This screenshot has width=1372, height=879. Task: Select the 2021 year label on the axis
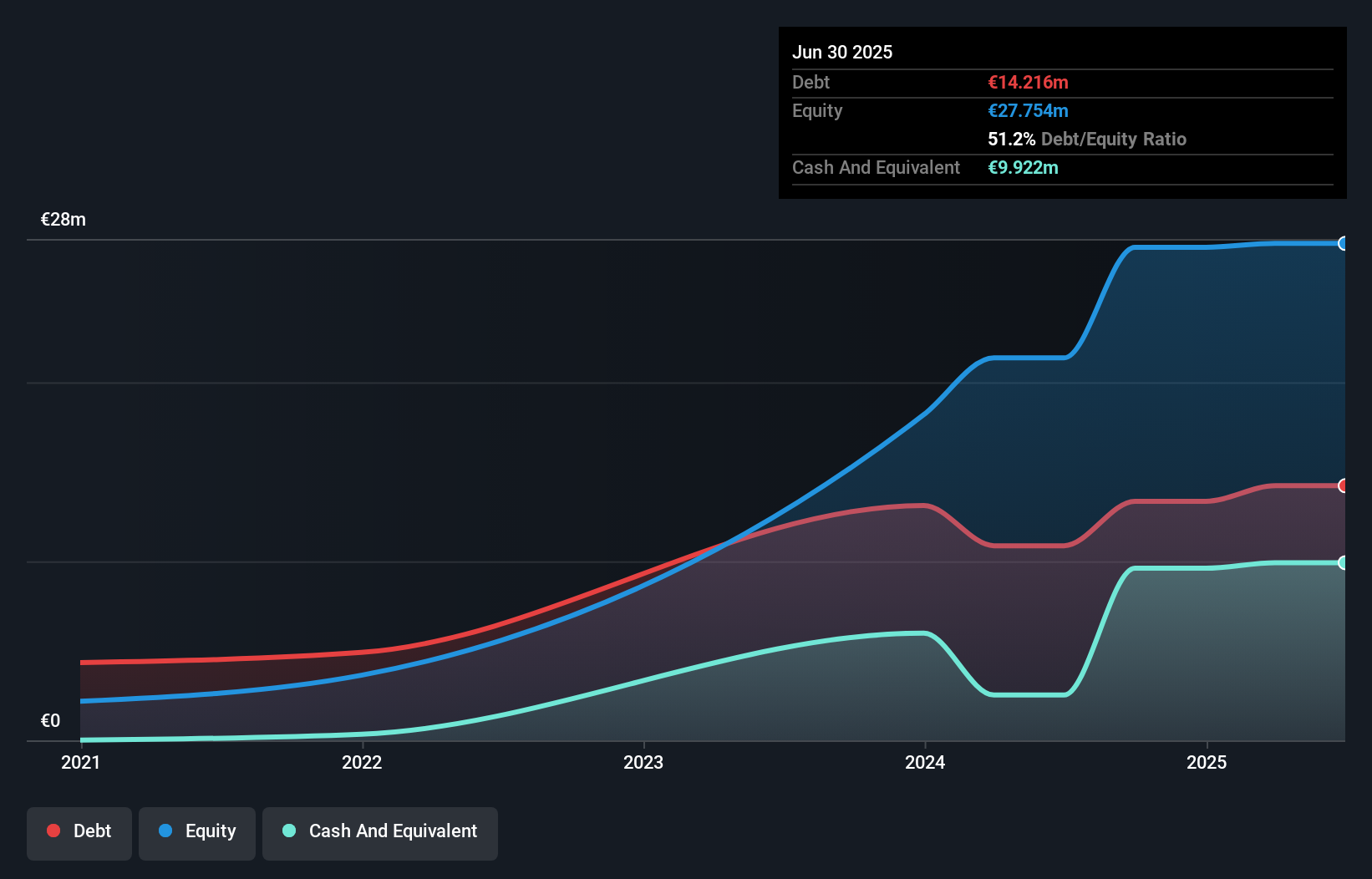(x=80, y=762)
